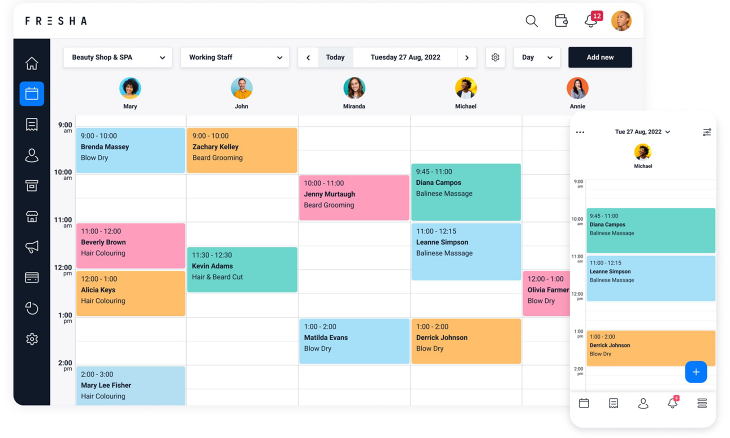
Task: Open the Clients person icon in sidebar
Action: [x=32, y=155]
